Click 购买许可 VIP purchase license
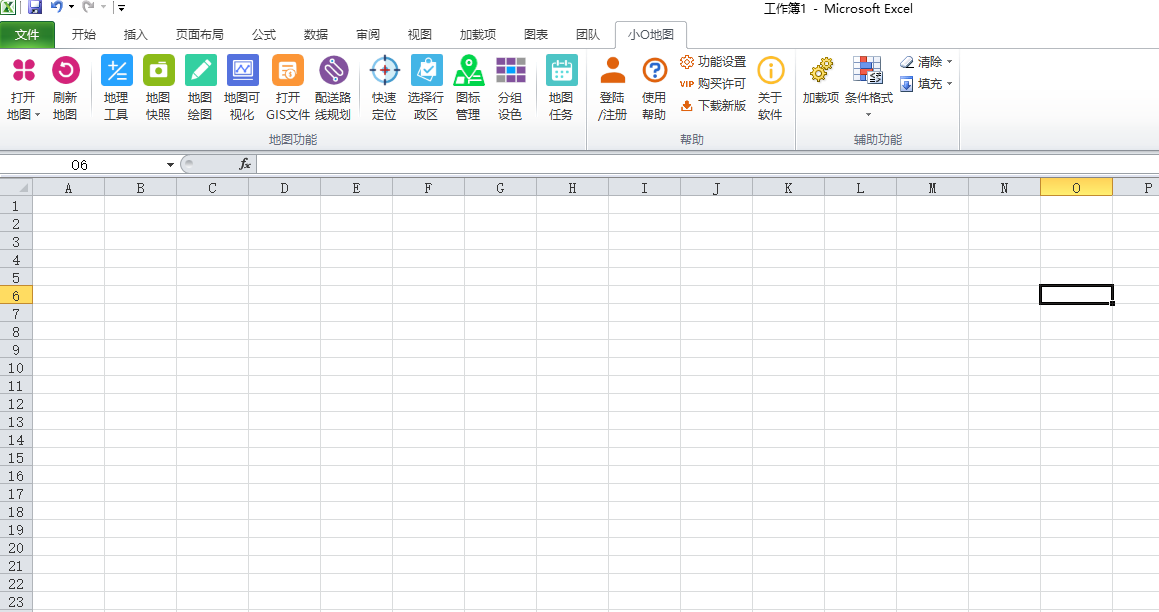The height and width of the screenshot is (612, 1159). pos(713,84)
